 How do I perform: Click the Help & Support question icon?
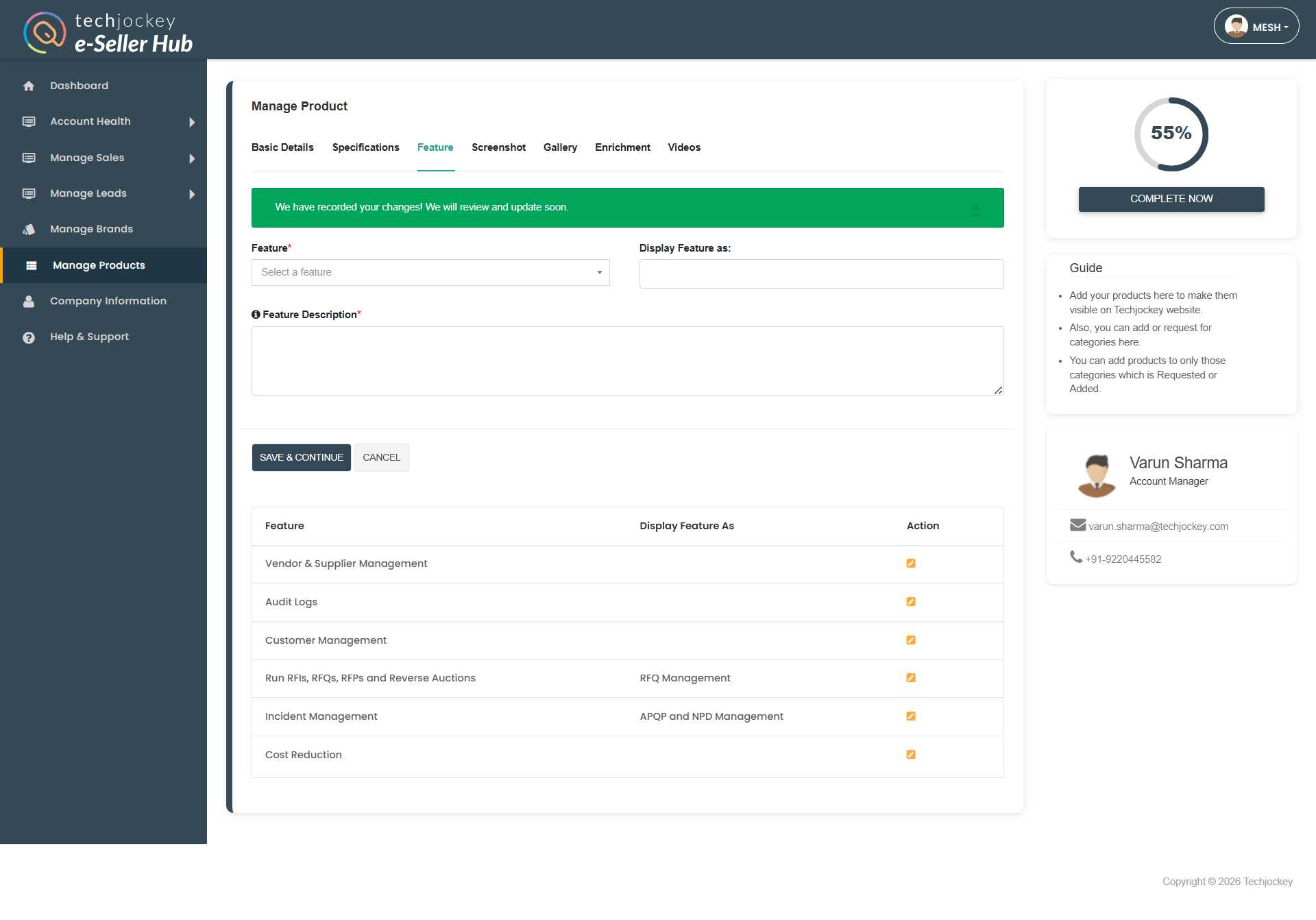tap(29, 337)
